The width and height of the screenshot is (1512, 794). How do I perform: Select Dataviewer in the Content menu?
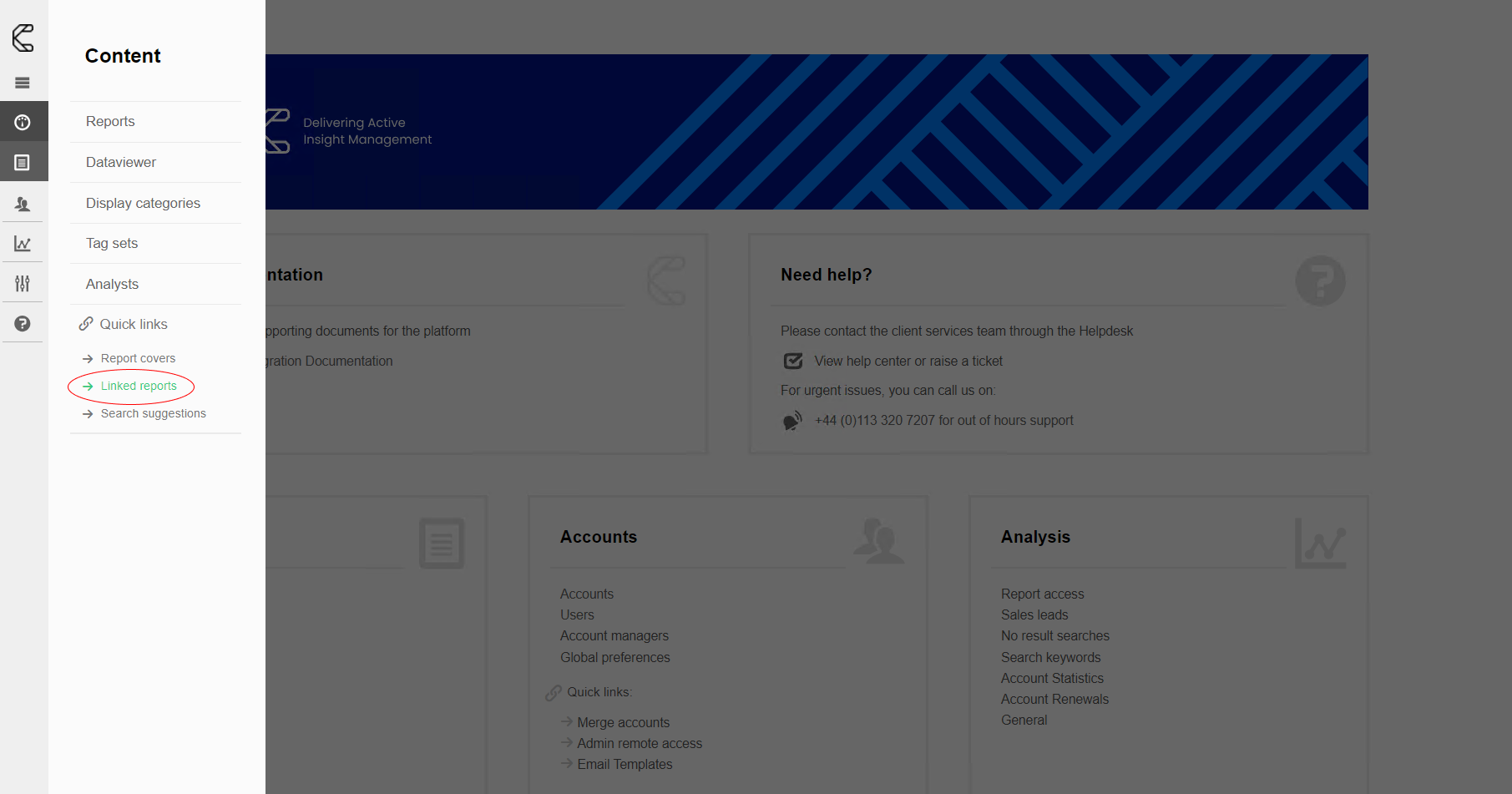point(120,162)
